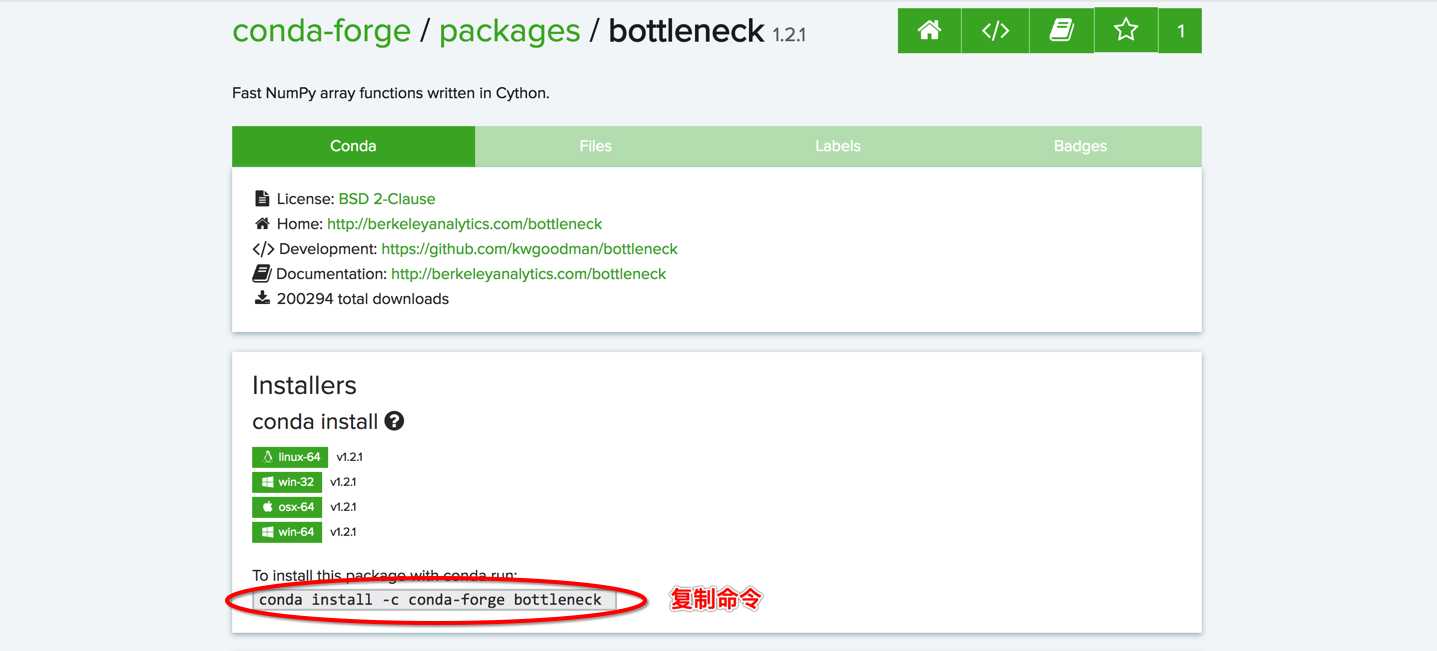Click the conda-forge breadcrumb link
Screen dimensions: 1437x651
click(322, 30)
